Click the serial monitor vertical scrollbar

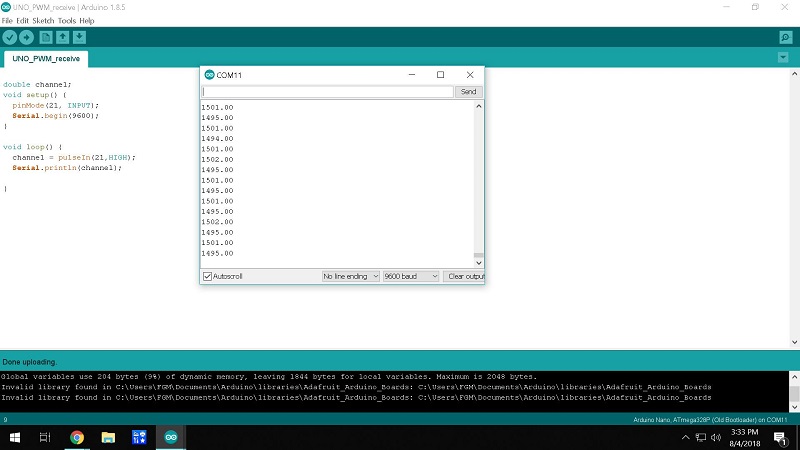coord(478,180)
